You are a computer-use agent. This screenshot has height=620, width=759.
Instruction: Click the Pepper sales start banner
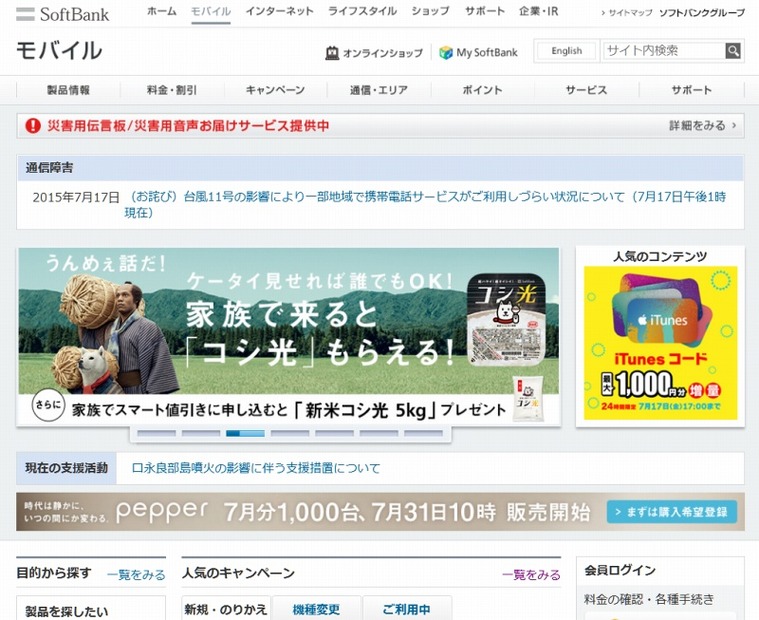(x=380, y=512)
